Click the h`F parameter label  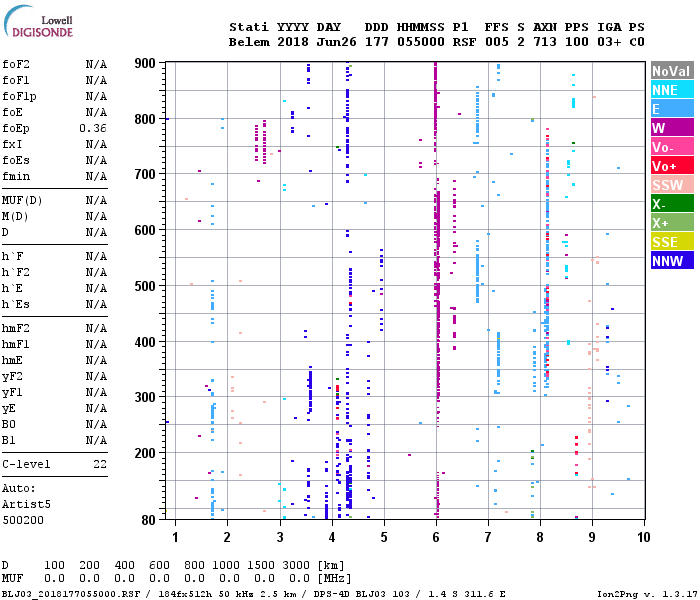pos(12,256)
